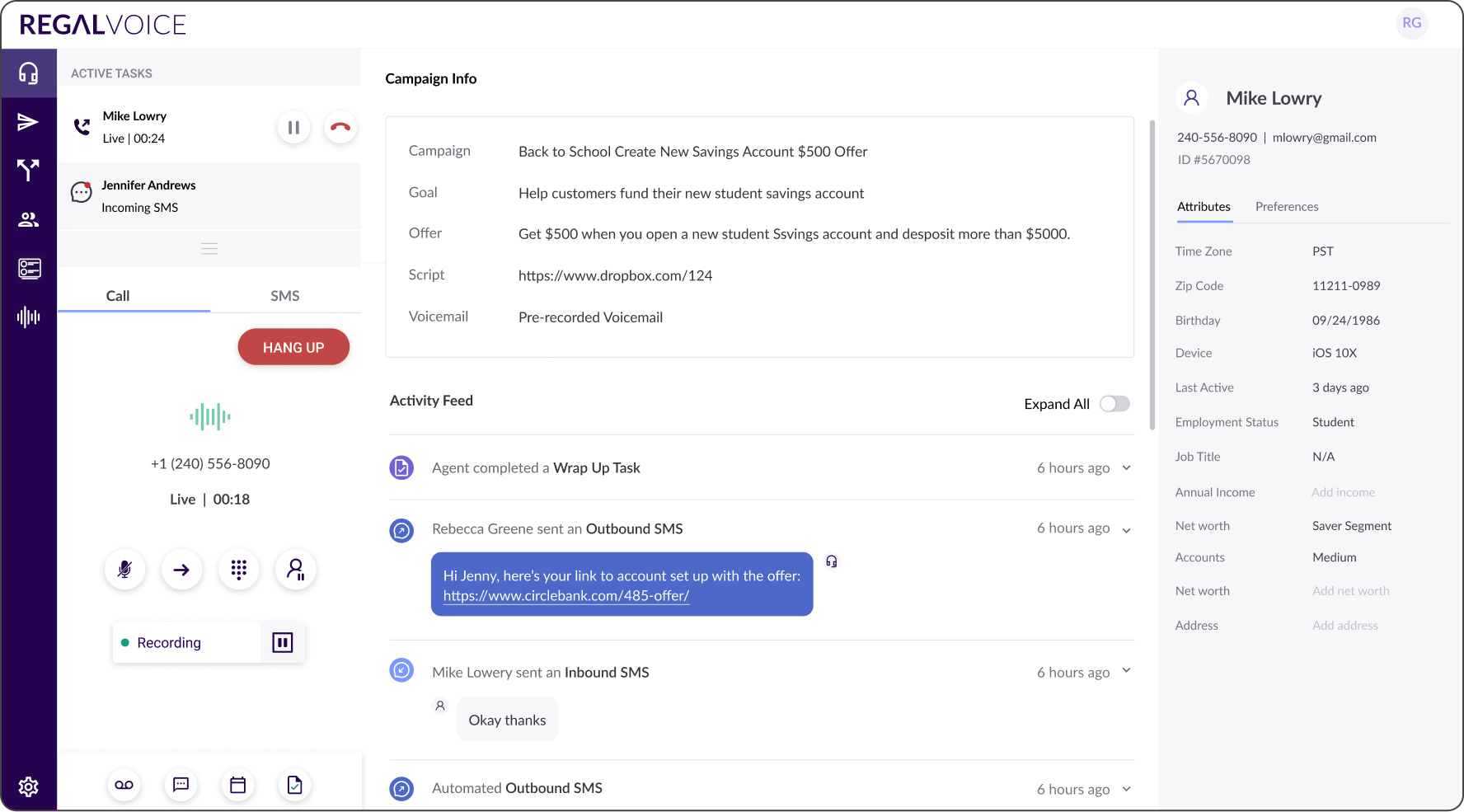Screen dimensions: 1464x812
Task: Open the contacts people icon in sidebar
Action: [29, 219]
